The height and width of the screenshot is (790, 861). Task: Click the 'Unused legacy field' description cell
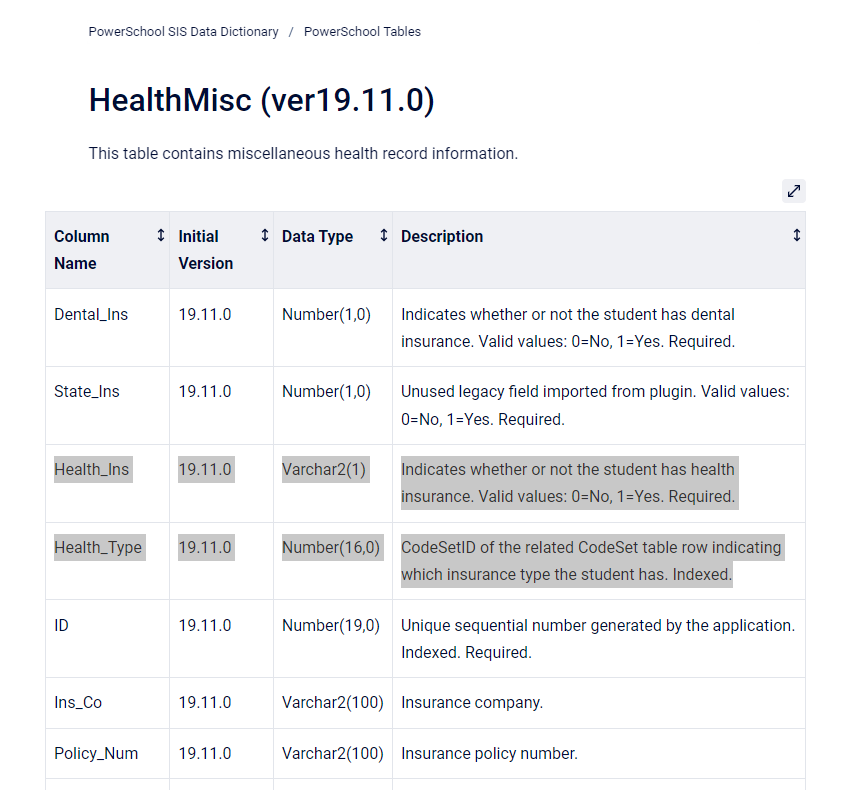[x=595, y=405]
